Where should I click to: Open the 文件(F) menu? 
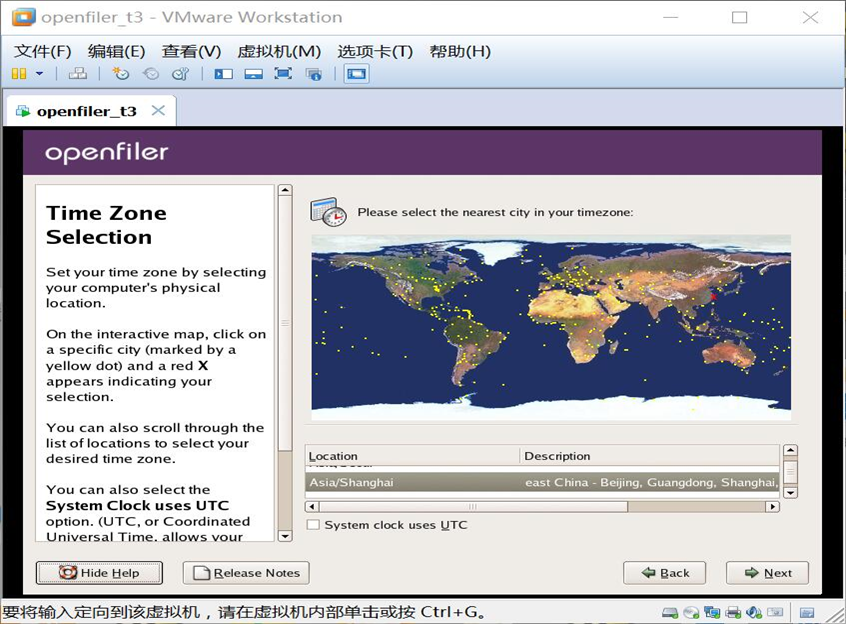(x=42, y=51)
